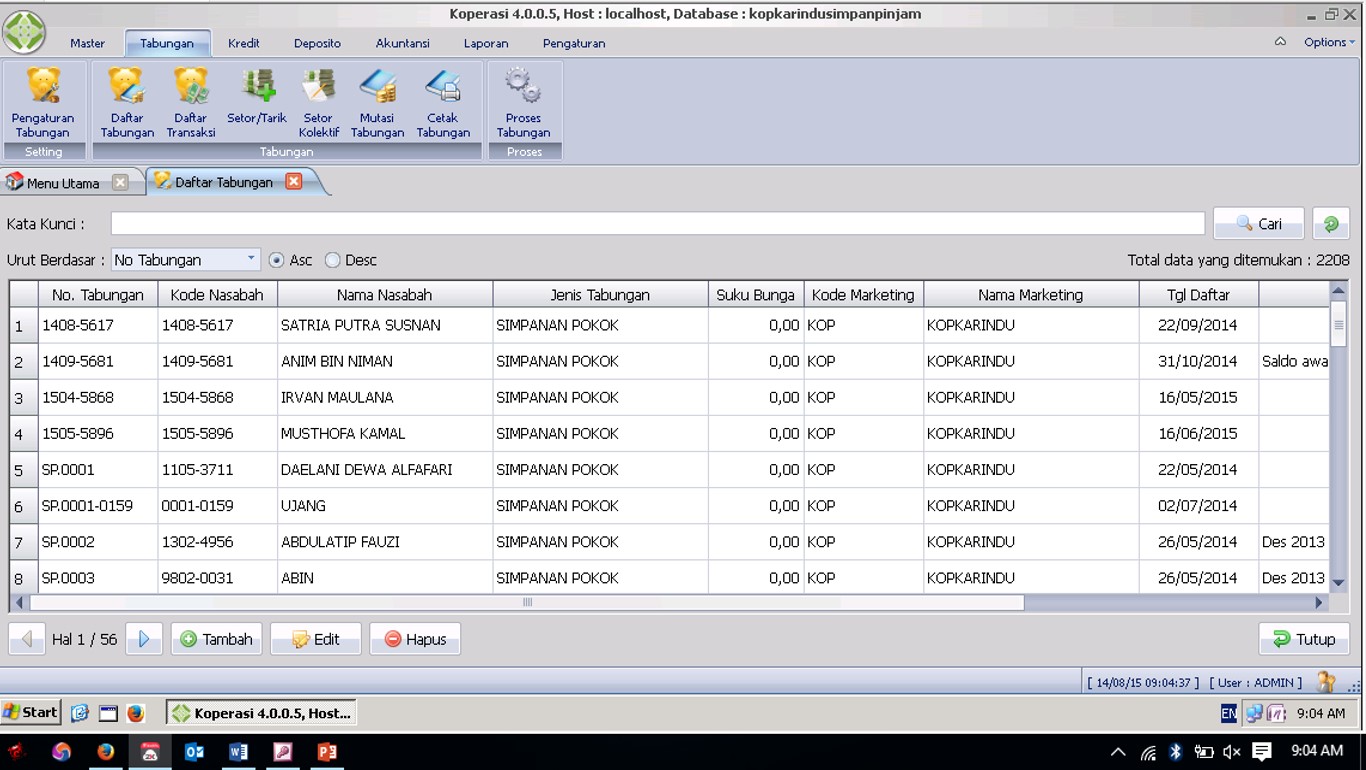This screenshot has height=770, width=1366.
Task: Open the Laporan ribbon tab
Action: (x=486, y=43)
